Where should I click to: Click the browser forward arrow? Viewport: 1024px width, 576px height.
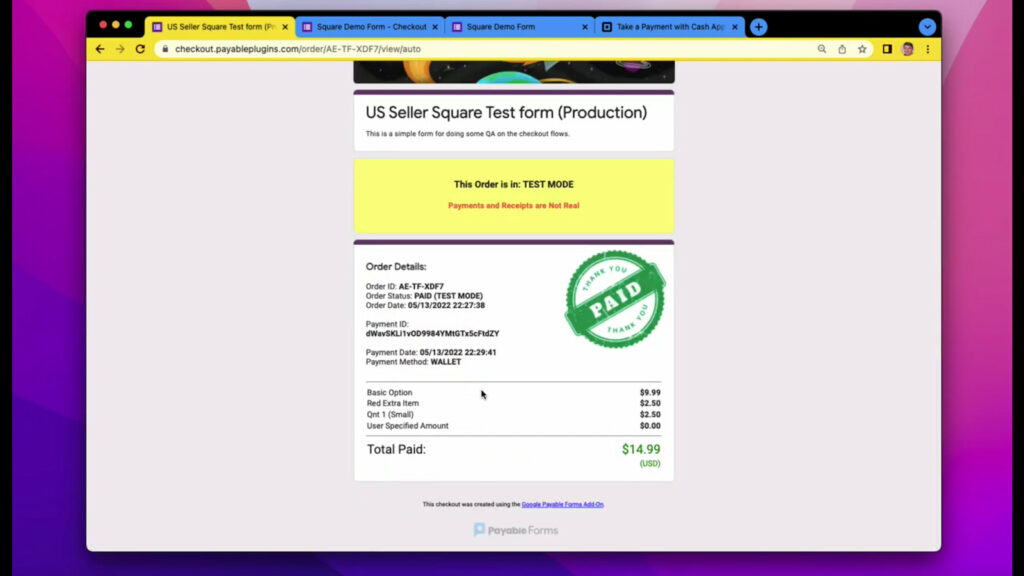pyautogui.click(x=120, y=49)
